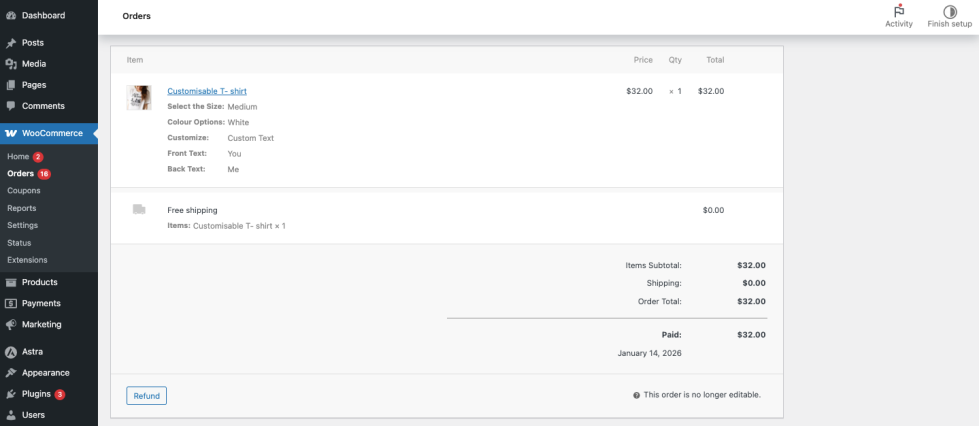Click the Marketing megaphone icon
This screenshot has height=426, width=979.
[x=10, y=324]
